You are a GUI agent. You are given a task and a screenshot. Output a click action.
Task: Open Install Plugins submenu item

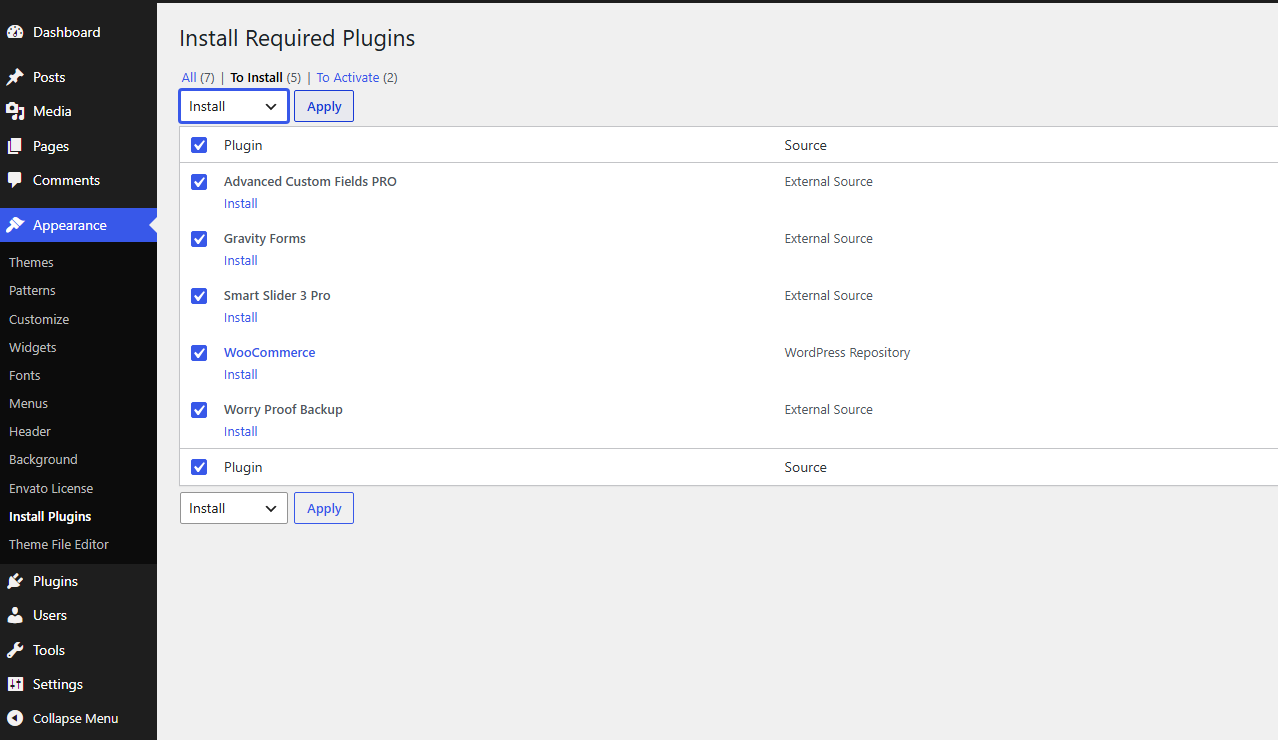click(50, 516)
